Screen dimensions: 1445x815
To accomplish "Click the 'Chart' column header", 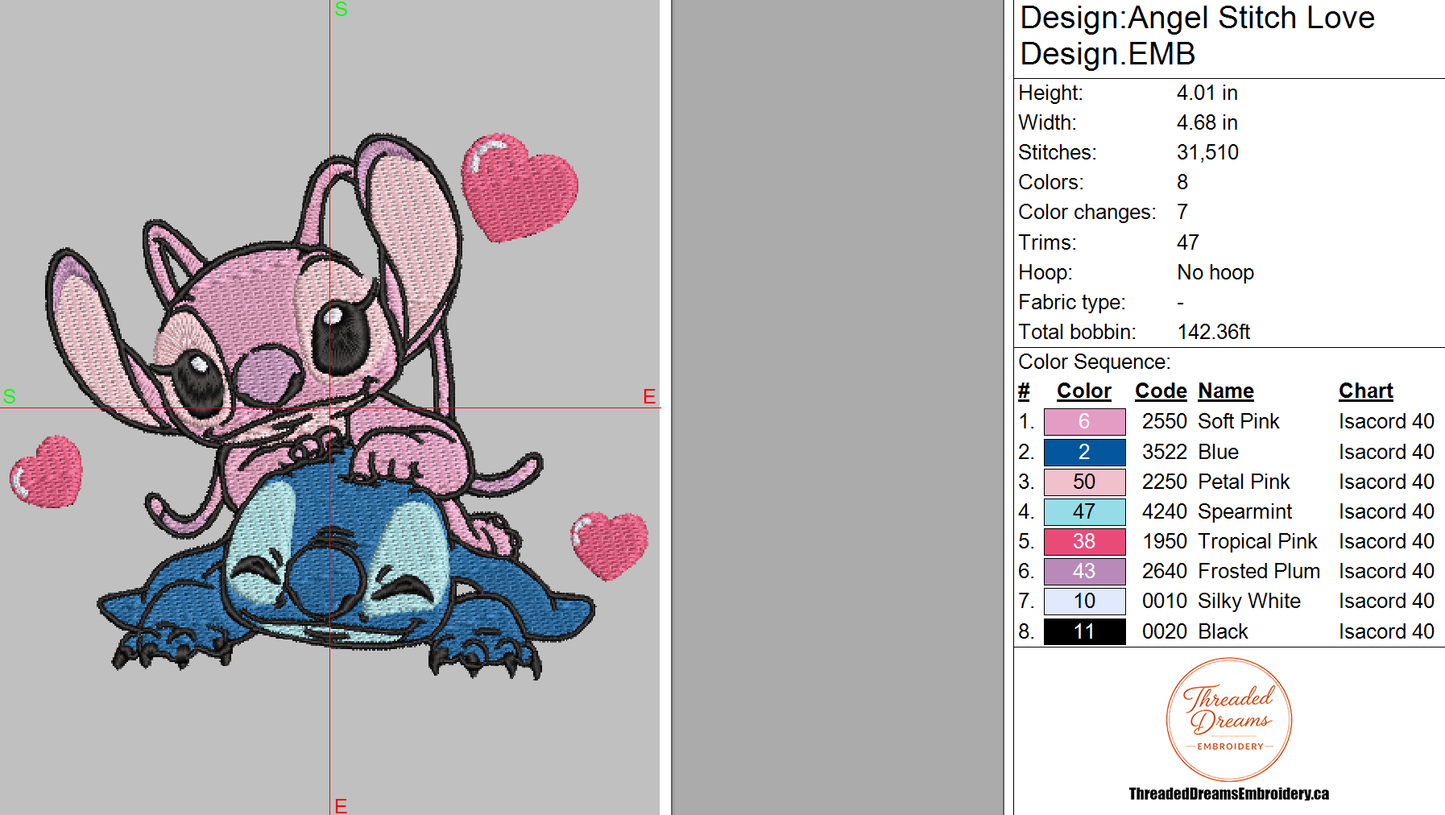I will [1366, 392].
